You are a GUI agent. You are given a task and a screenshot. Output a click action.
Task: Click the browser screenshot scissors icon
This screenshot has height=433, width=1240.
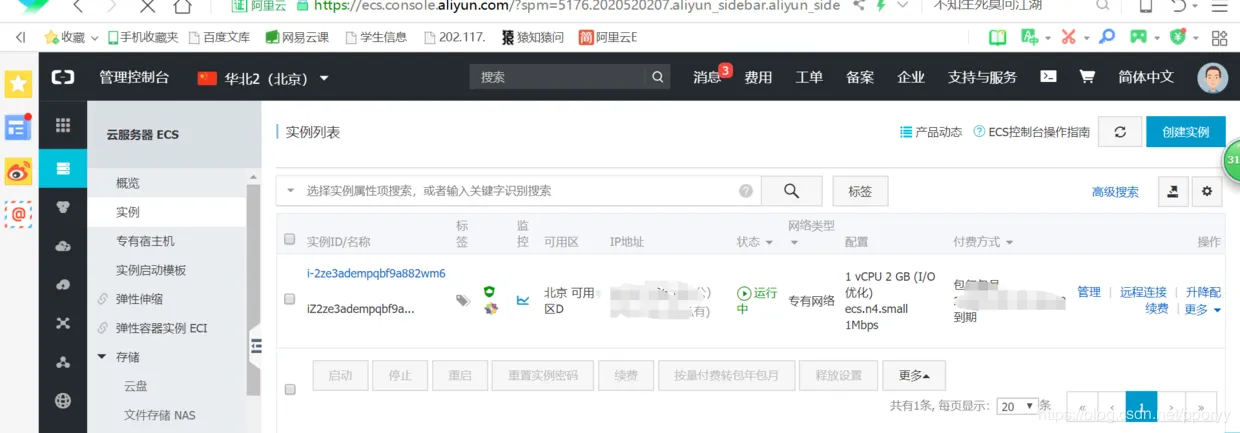(1068, 37)
